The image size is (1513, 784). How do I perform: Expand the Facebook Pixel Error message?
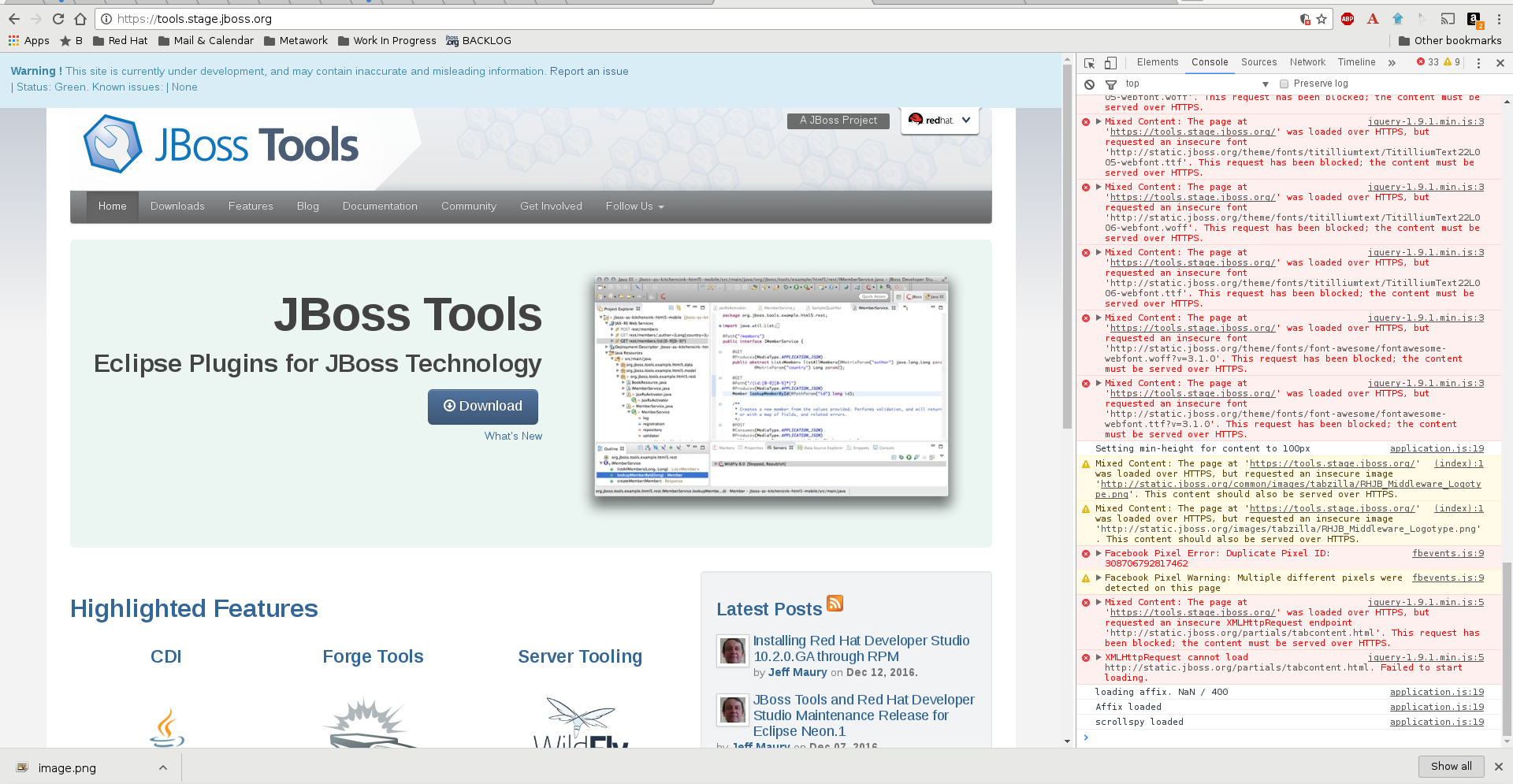click(1099, 553)
